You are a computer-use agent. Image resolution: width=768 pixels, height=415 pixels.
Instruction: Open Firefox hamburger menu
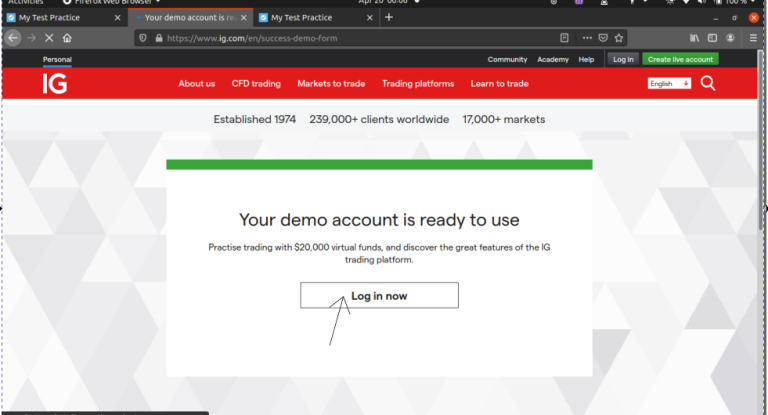(753, 38)
